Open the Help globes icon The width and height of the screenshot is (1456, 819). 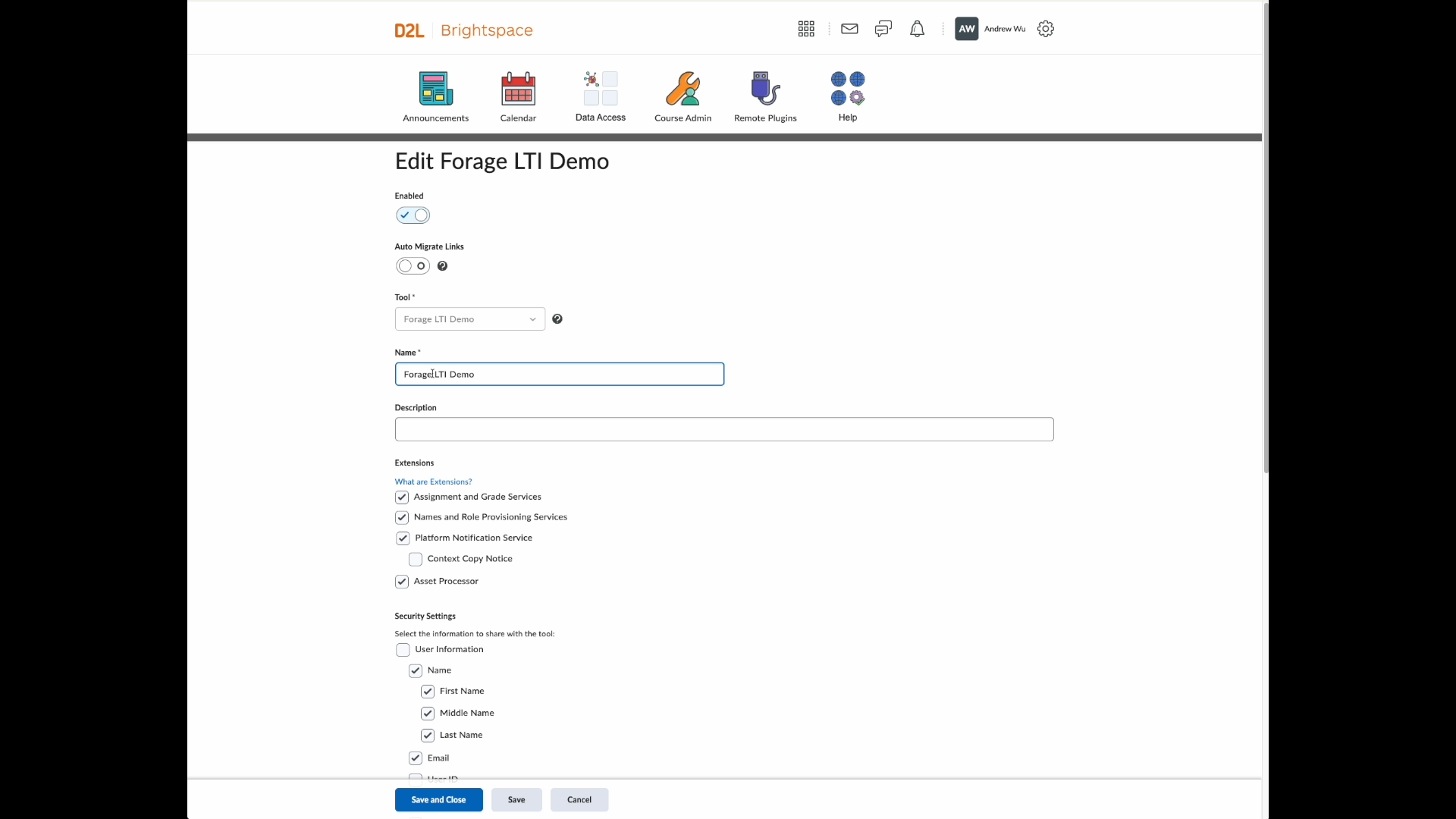[848, 89]
